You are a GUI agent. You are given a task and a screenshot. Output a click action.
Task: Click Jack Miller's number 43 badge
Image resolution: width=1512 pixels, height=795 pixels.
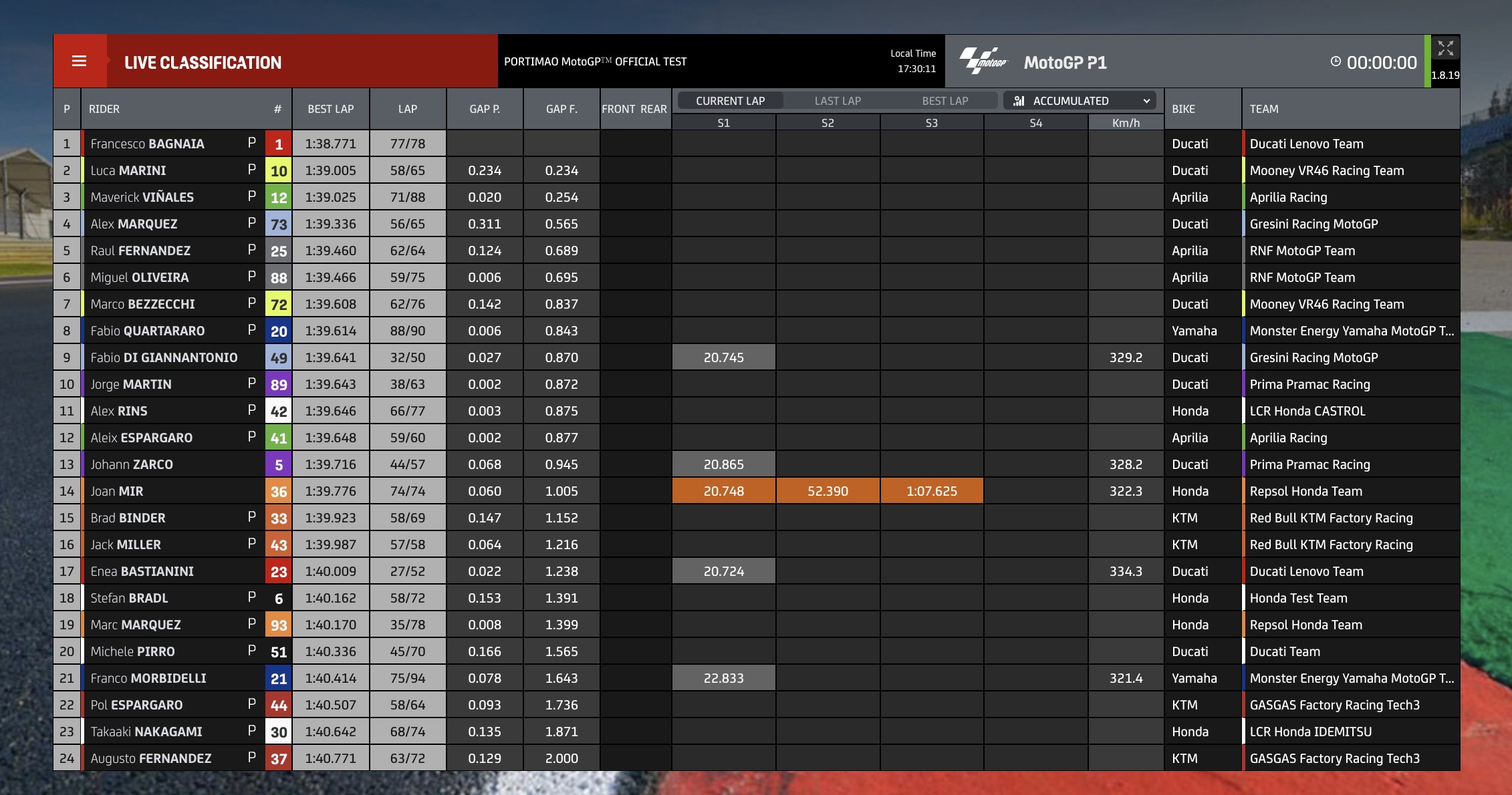pos(279,544)
